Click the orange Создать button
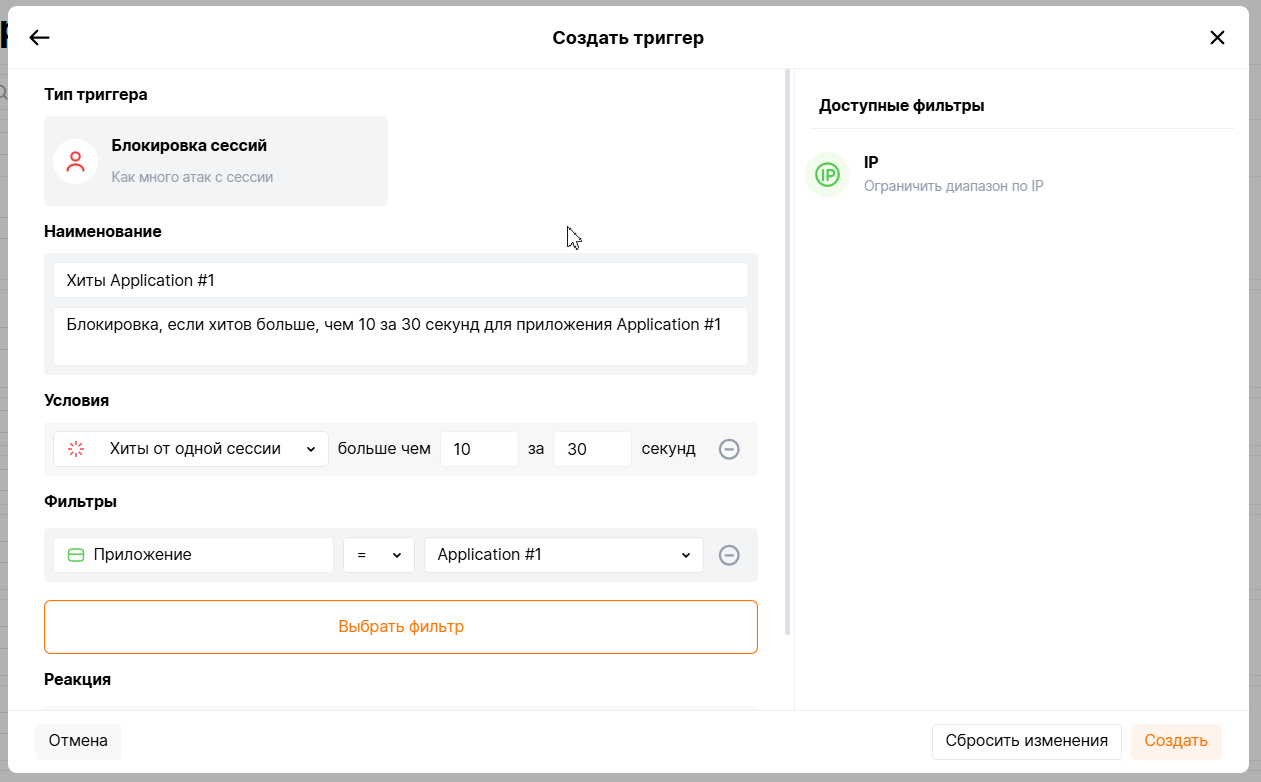Screen dimensions: 1261x782 click(1176, 741)
